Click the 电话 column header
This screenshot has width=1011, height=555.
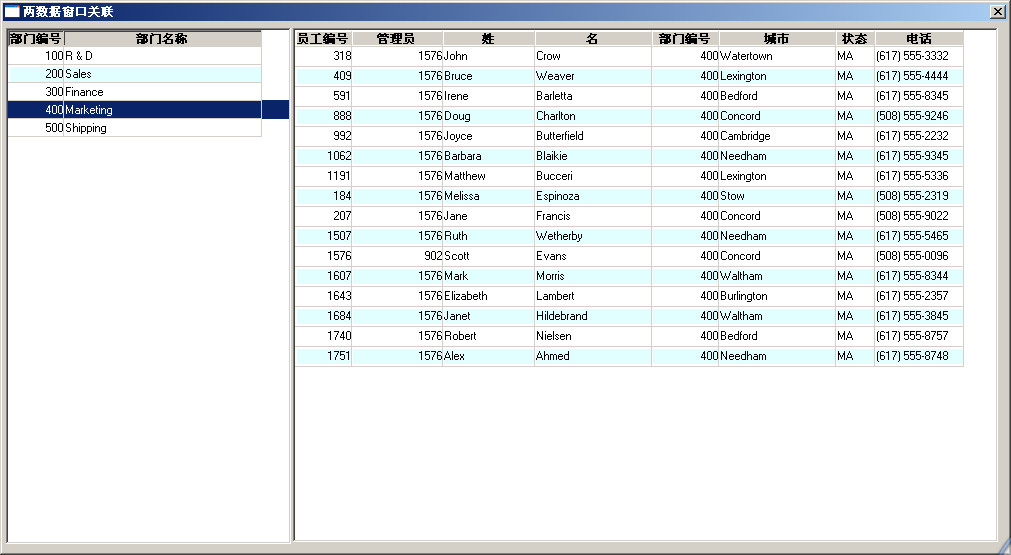pos(918,39)
